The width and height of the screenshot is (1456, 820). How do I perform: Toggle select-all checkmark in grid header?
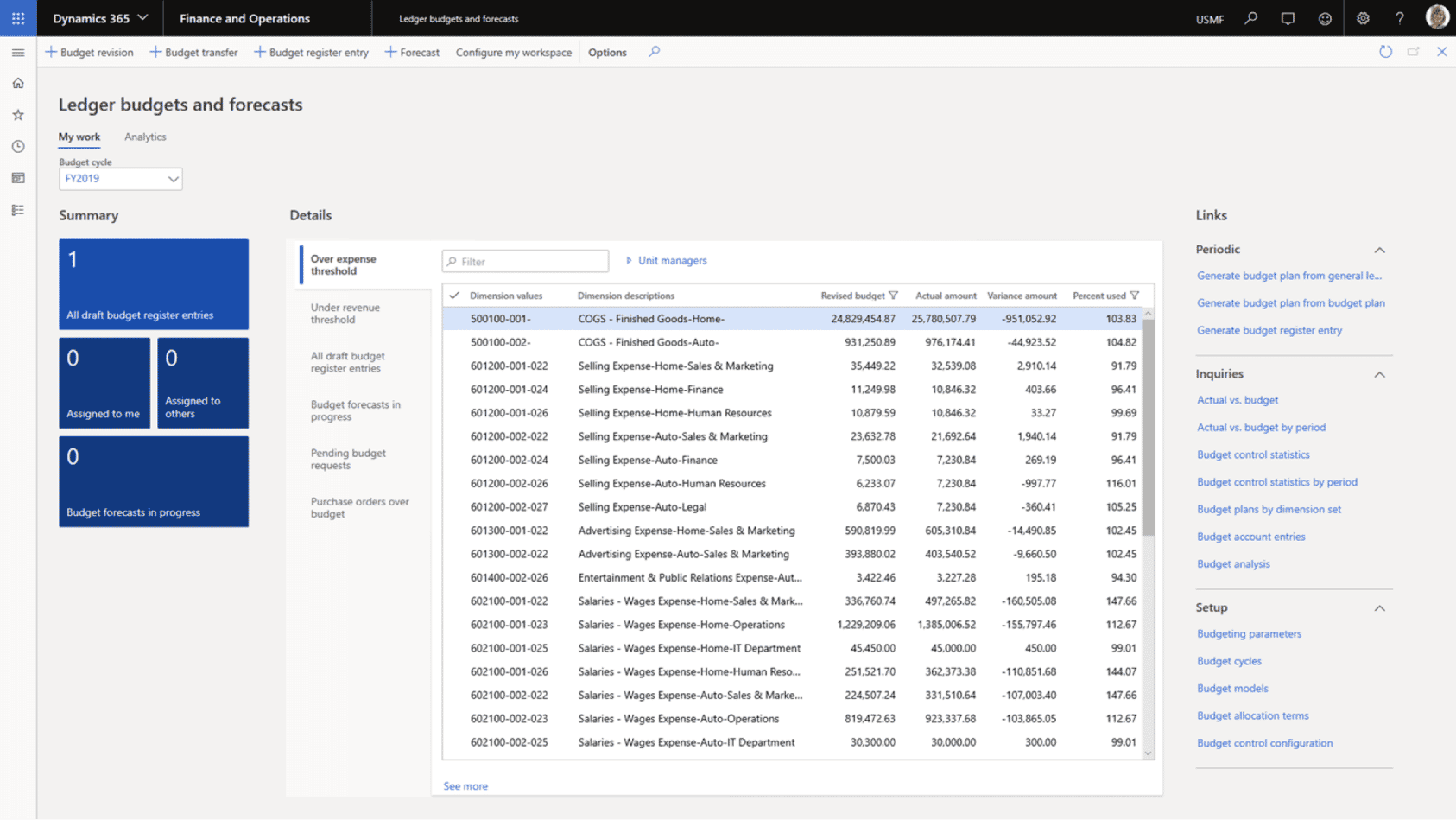[454, 296]
